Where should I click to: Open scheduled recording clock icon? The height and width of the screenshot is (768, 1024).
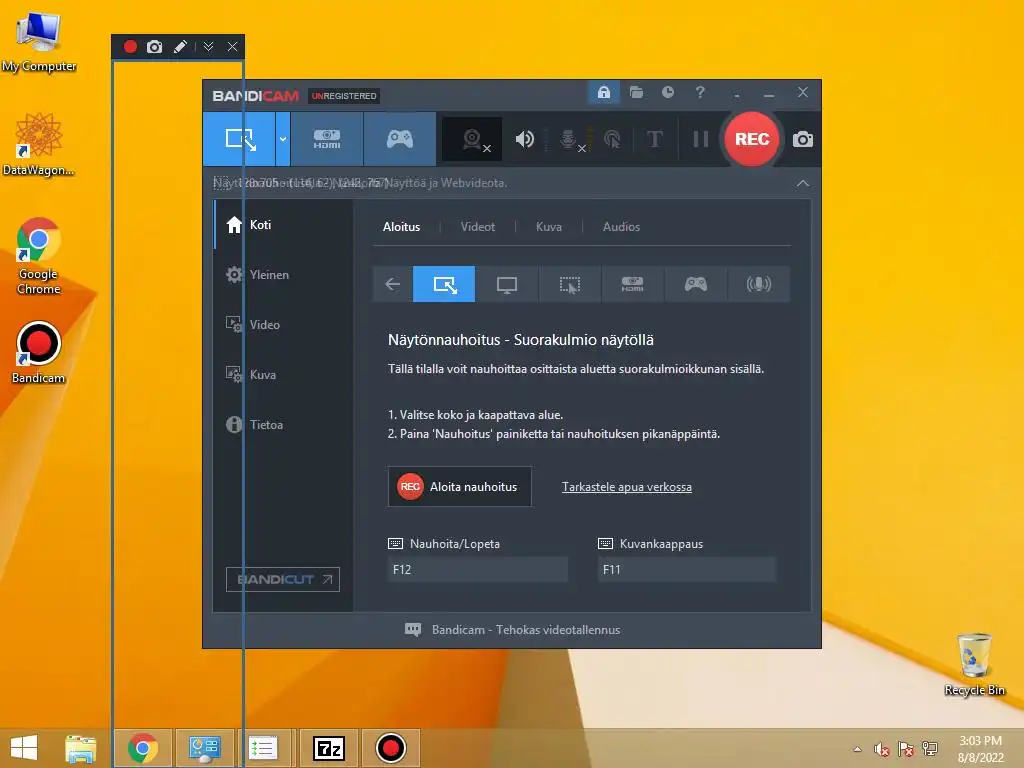667,92
